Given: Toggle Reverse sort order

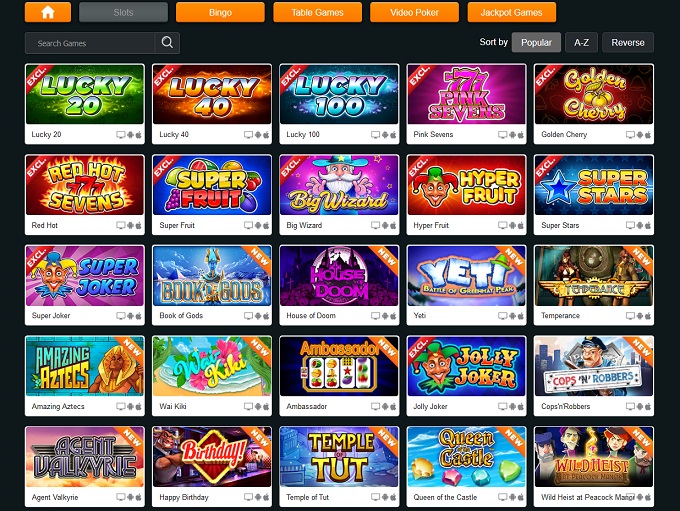Looking at the screenshot, I should pos(628,43).
